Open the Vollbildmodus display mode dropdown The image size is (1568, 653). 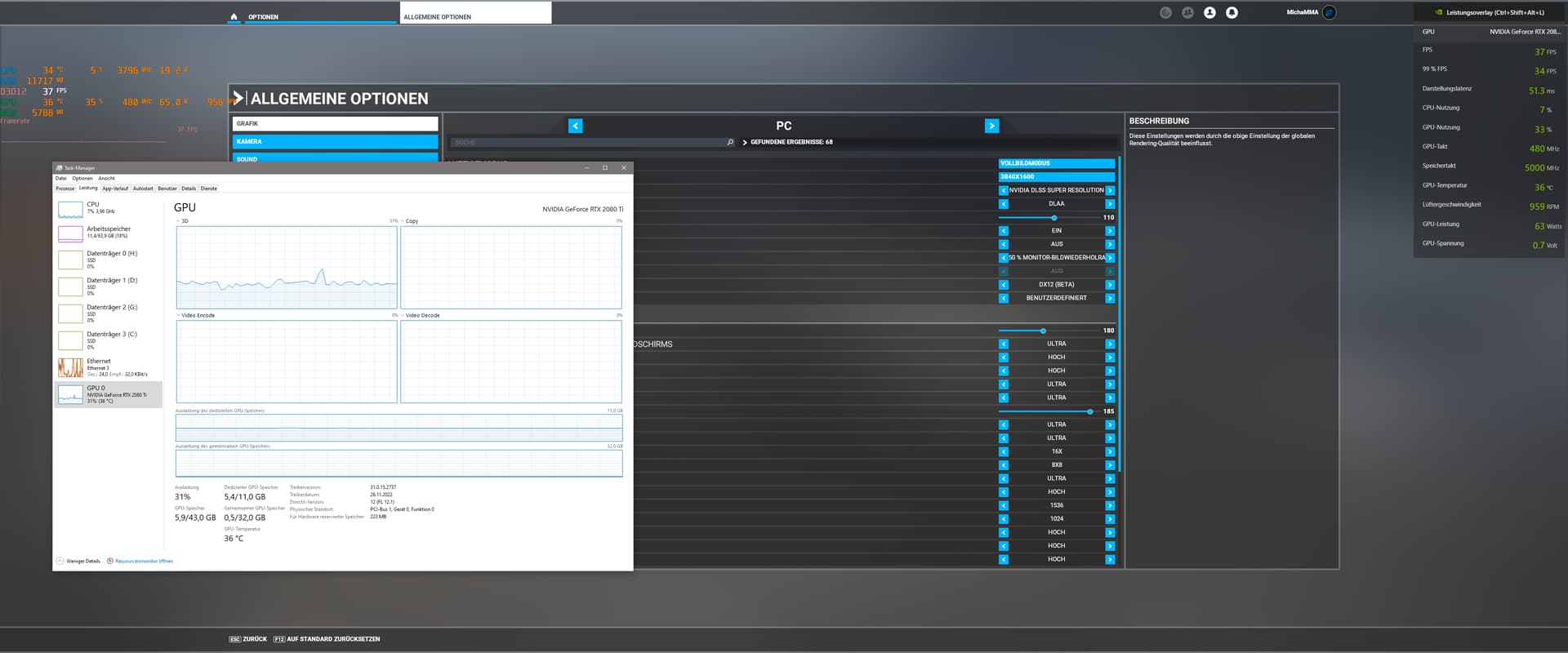pyautogui.click(x=1056, y=163)
